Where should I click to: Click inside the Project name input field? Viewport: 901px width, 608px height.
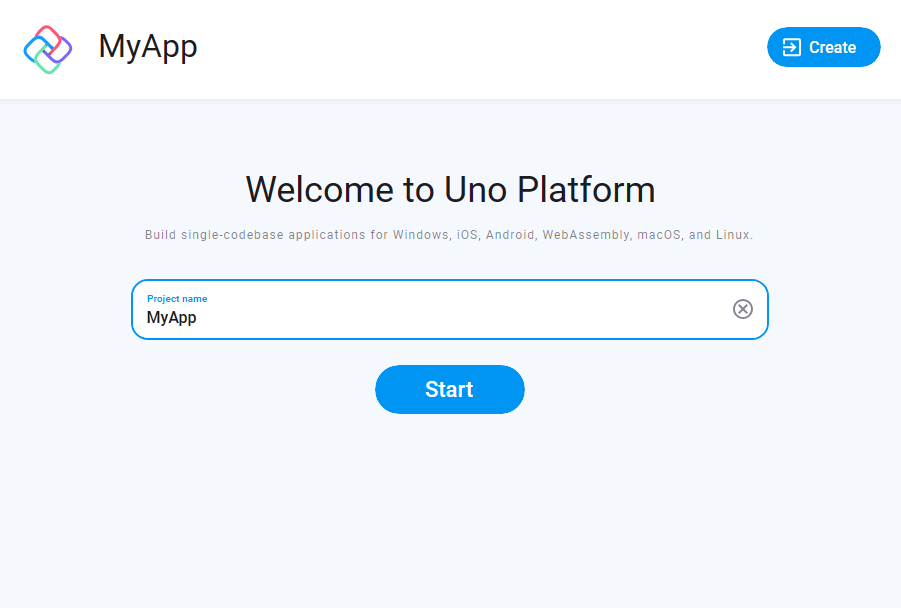pyautogui.click(x=400, y=315)
